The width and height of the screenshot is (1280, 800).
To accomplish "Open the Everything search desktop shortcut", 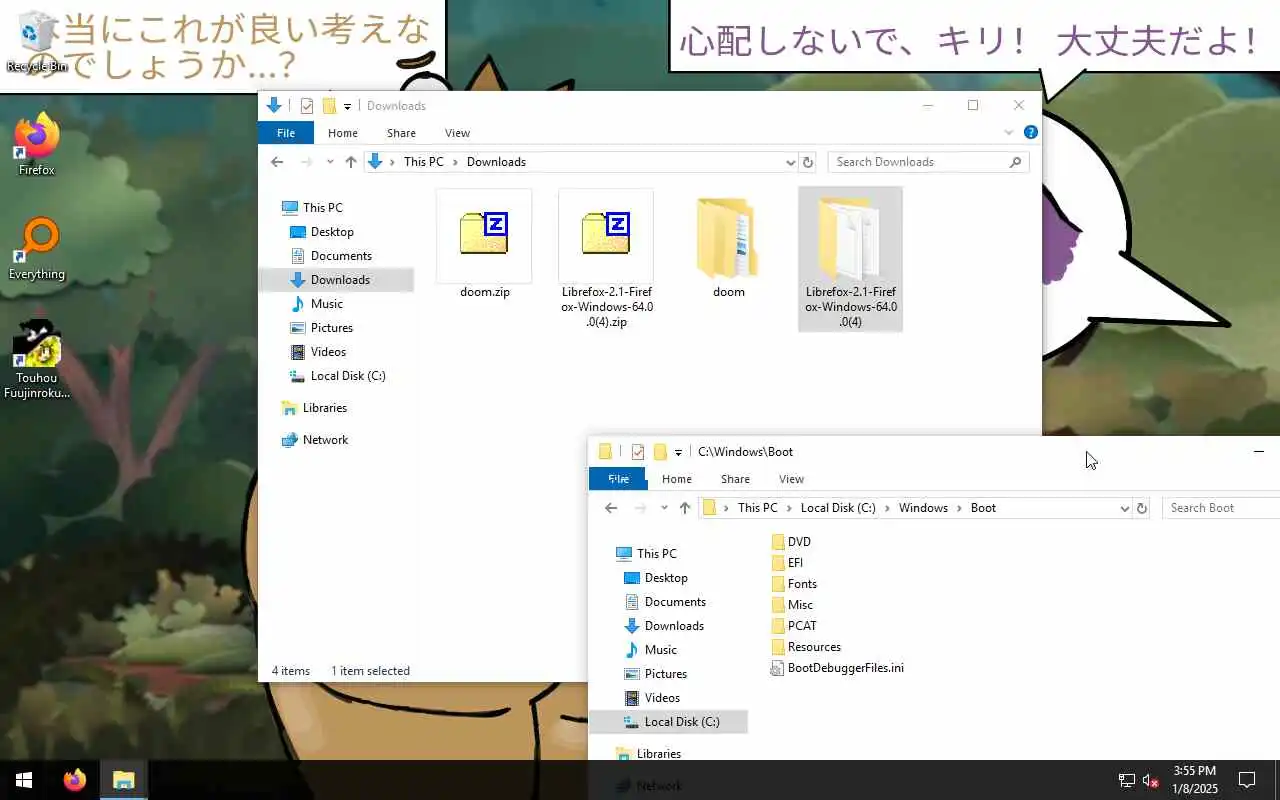I will 37,249.
